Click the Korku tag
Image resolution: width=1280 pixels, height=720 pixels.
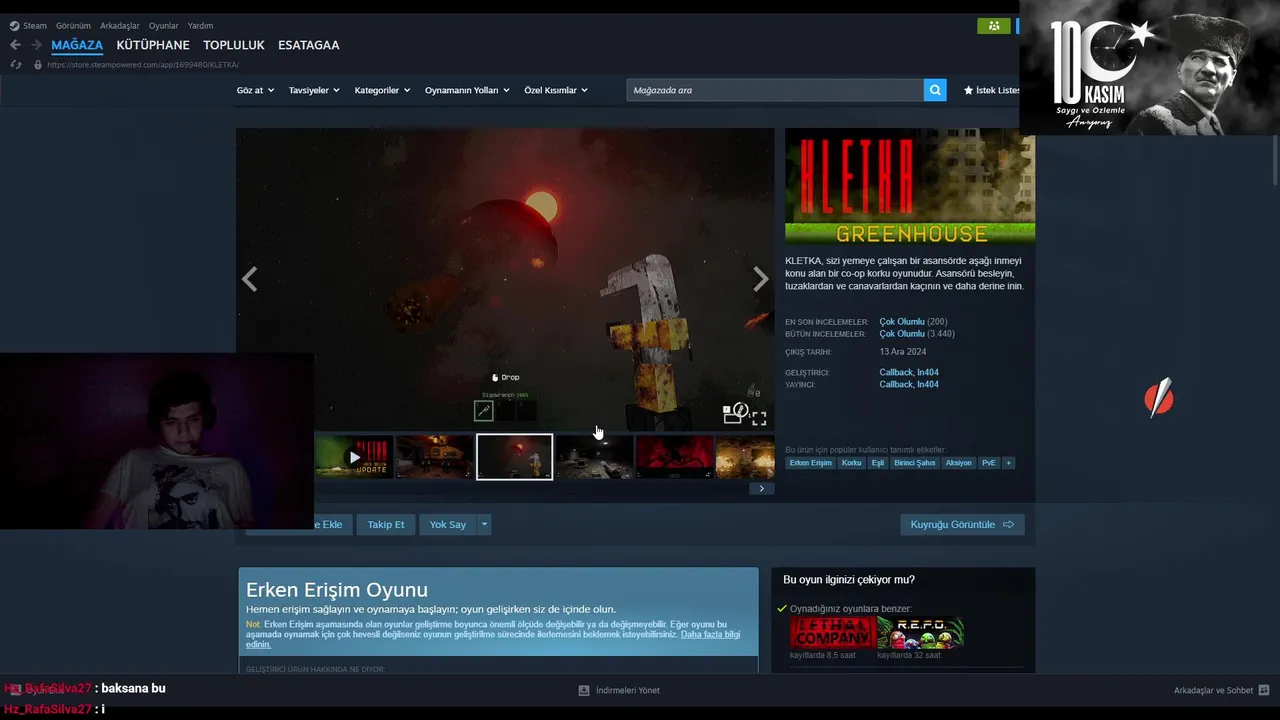851,463
